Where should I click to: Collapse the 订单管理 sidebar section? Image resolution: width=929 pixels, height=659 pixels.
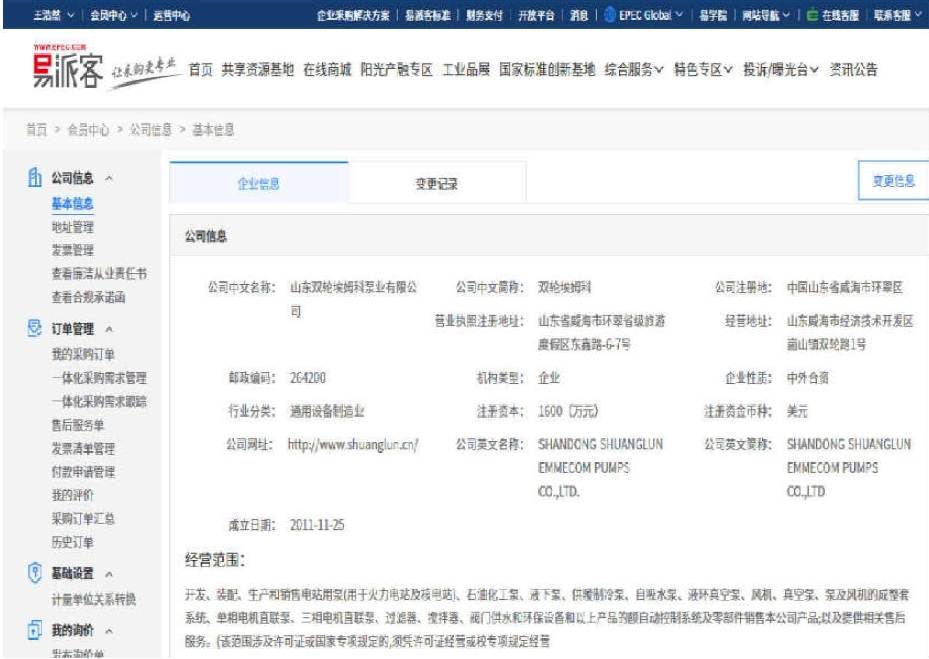click(109, 329)
